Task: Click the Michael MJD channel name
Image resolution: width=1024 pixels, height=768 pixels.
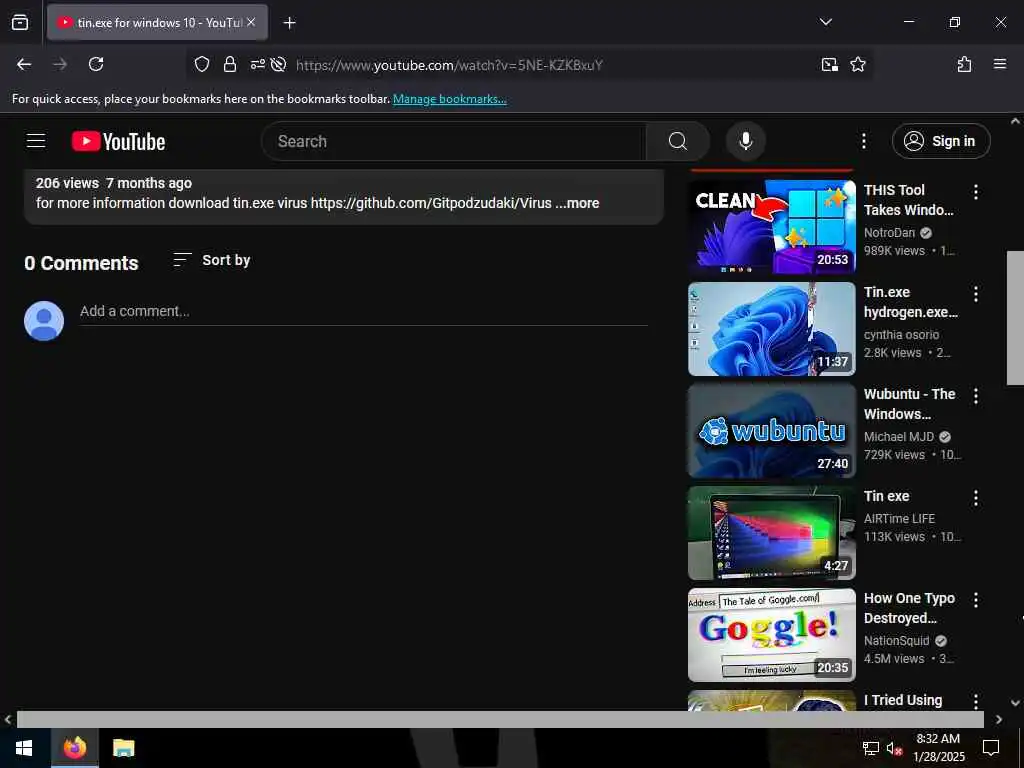Action: coord(899,436)
